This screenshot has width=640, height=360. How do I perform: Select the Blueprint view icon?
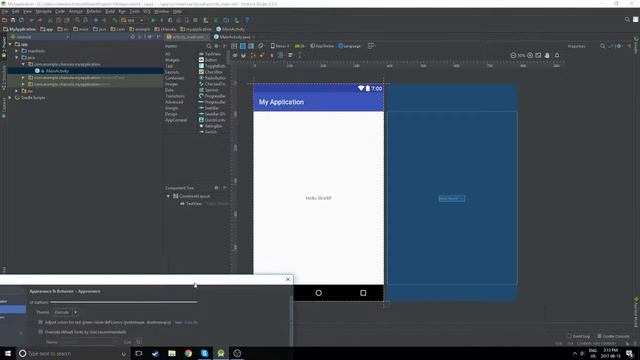click(242, 46)
